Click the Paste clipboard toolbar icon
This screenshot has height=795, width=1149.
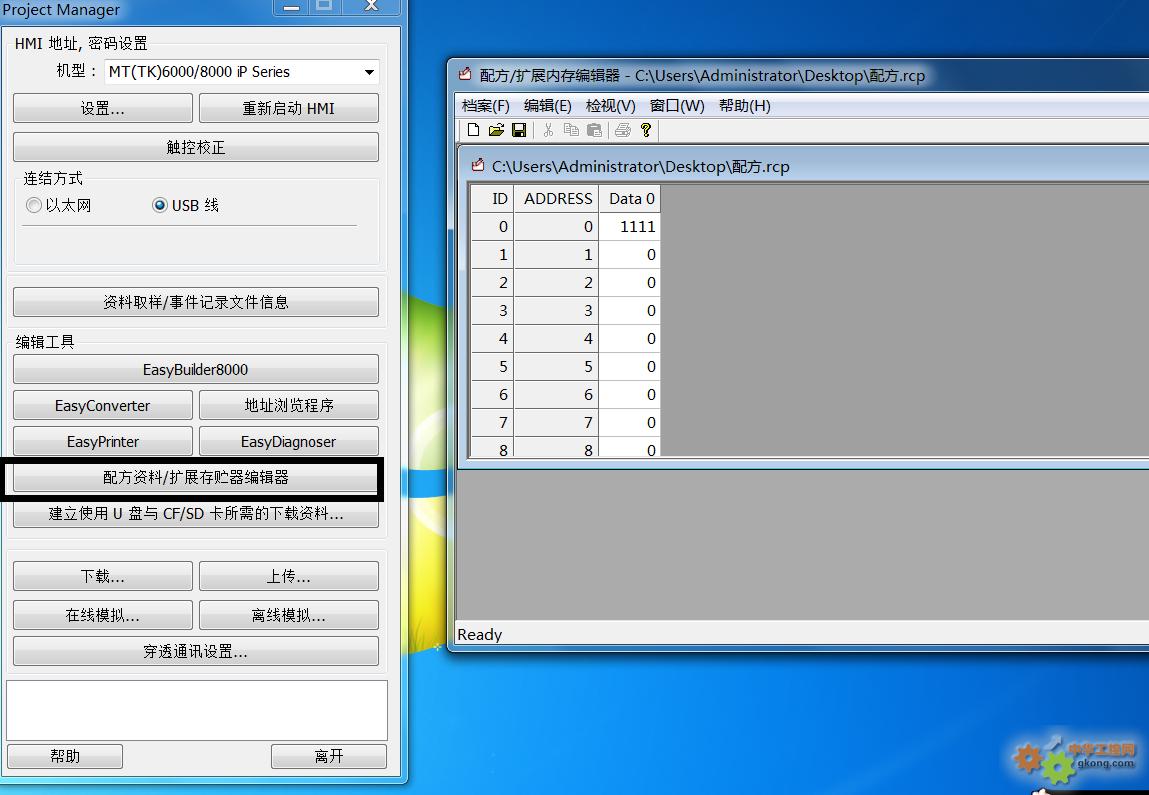click(x=594, y=130)
